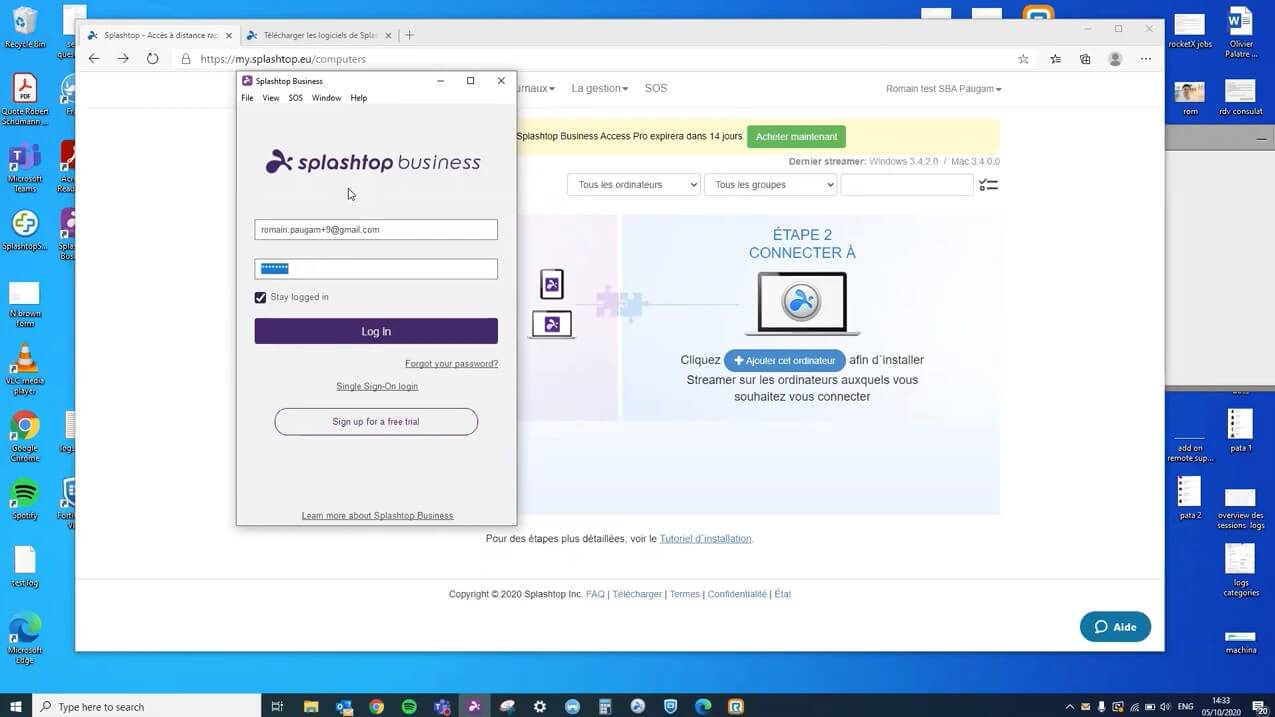Click the list view options icon on webpage

pos(988,185)
